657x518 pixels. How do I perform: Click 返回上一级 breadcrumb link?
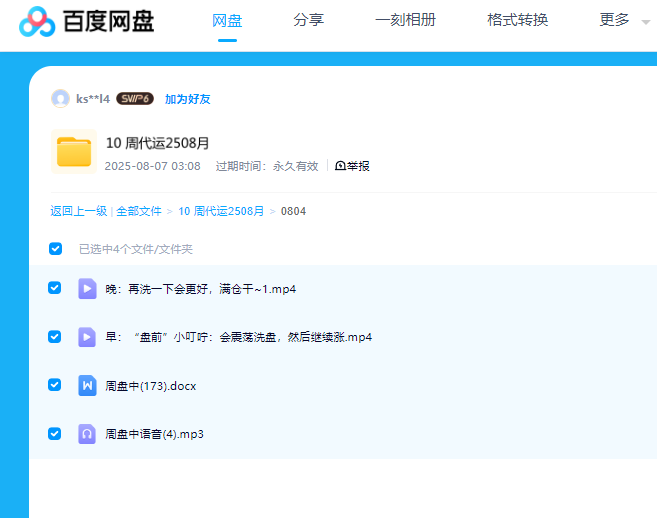click(x=78, y=211)
